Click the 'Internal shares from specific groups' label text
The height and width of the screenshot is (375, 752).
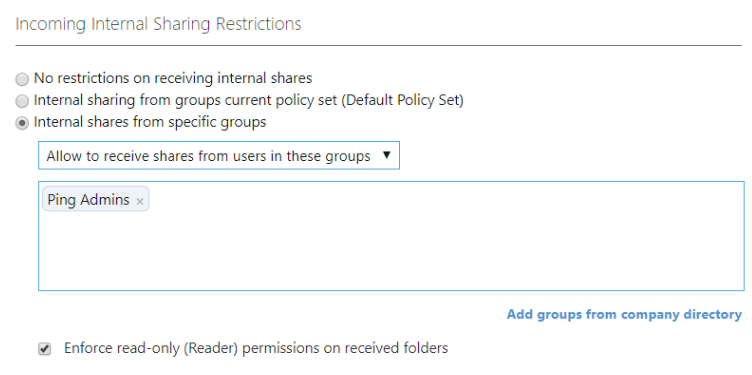click(150, 122)
